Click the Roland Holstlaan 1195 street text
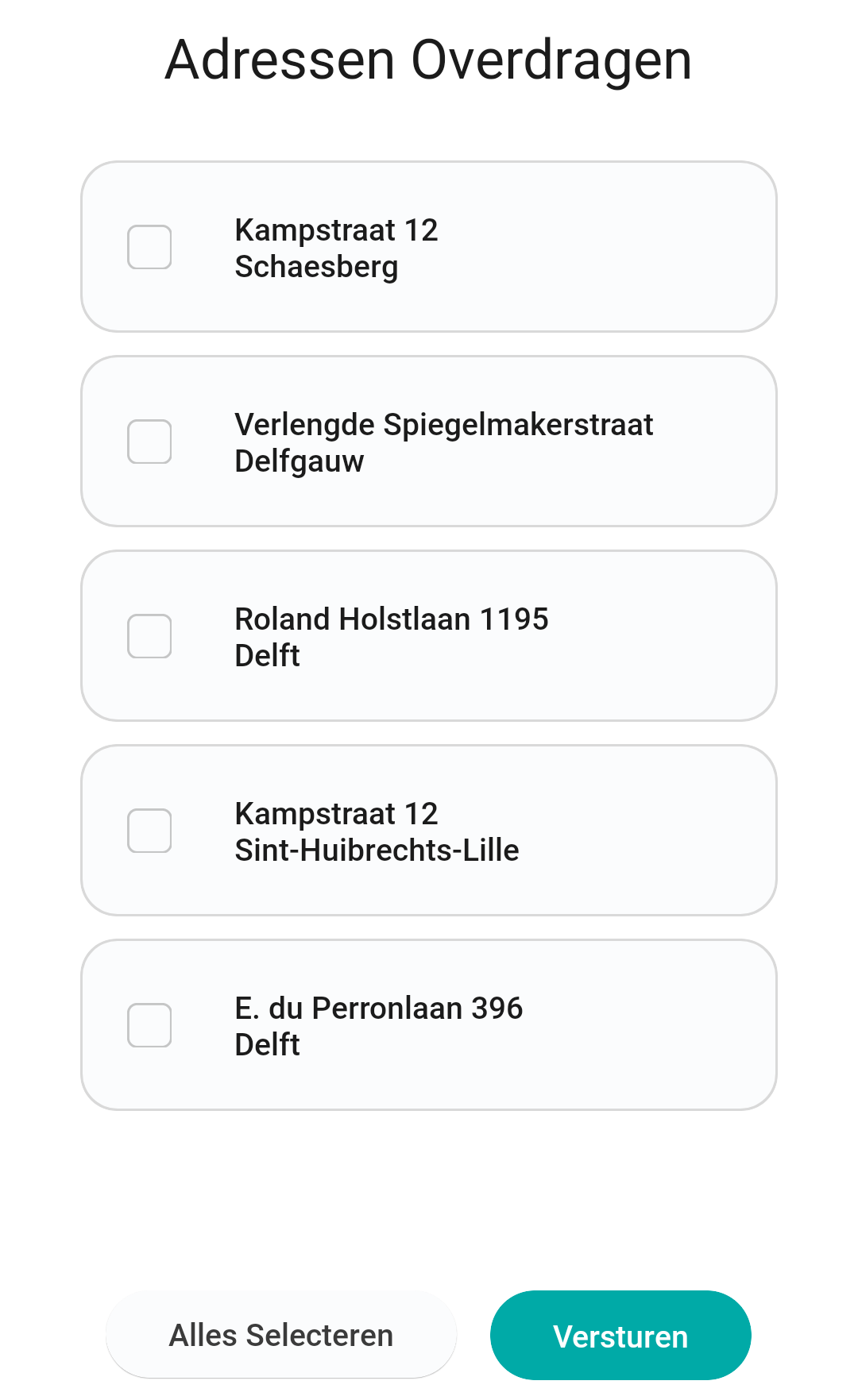This screenshot has width=858, height=1400. point(392,619)
